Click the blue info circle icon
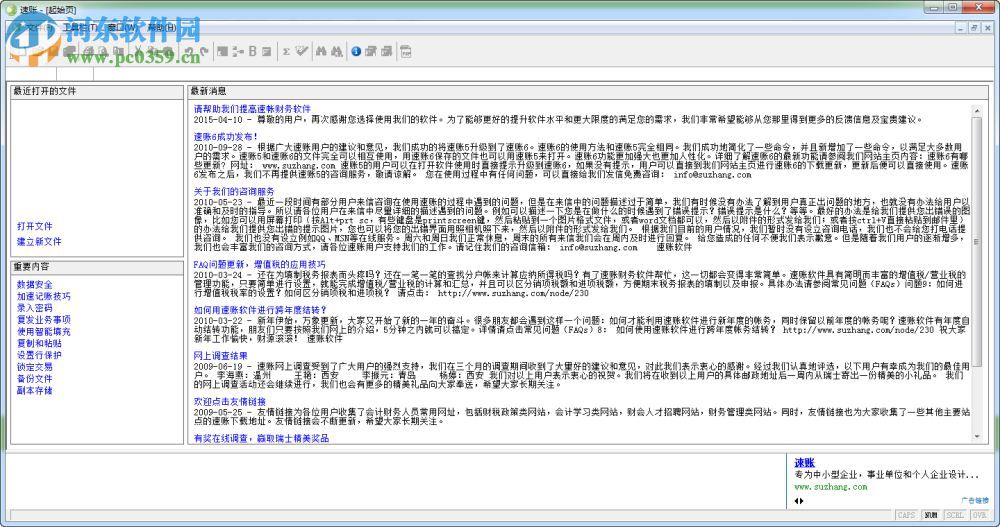Viewport: 1000px width, 527px height. pyautogui.click(x=356, y=52)
